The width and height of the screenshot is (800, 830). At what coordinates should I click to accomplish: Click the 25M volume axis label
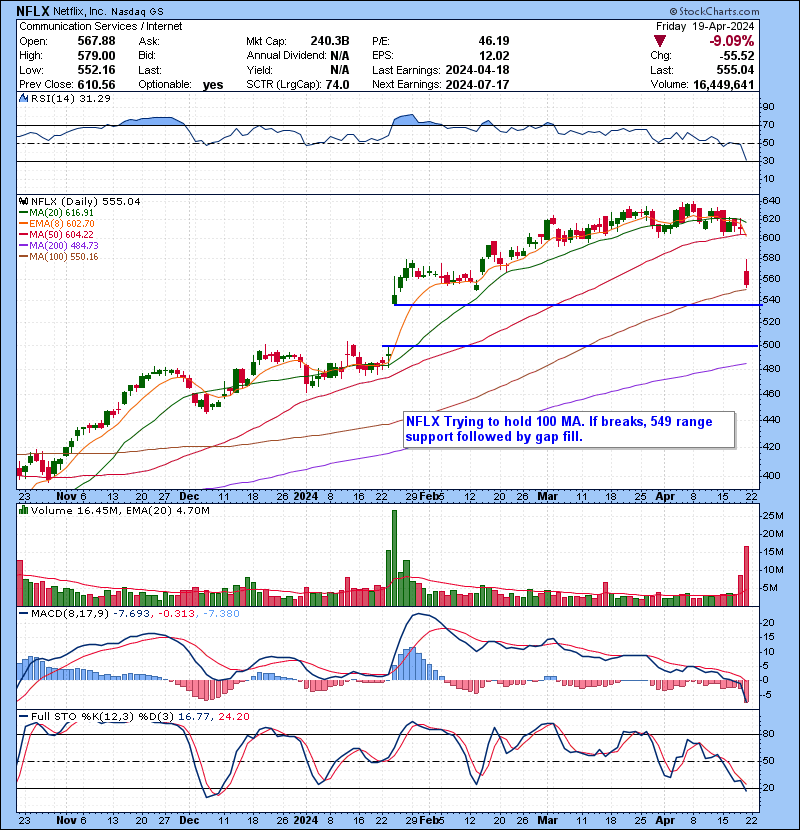pos(773,516)
